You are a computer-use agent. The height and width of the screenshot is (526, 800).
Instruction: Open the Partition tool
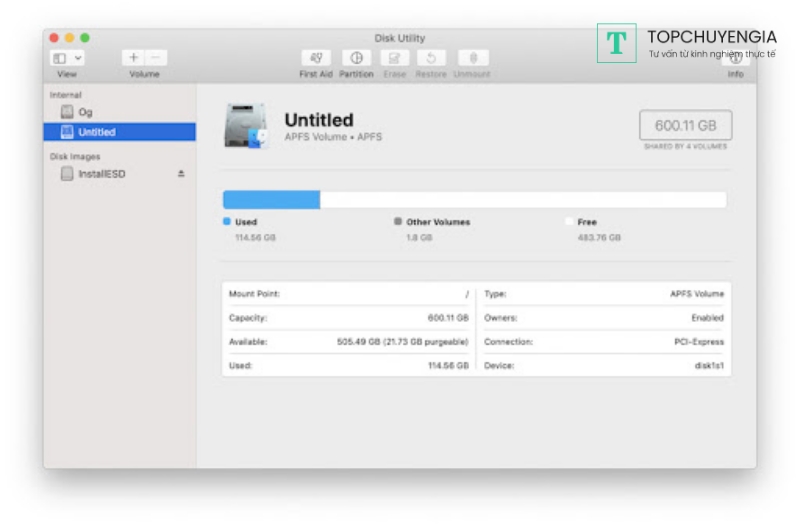pyautogui.click(x=356, y=59)
